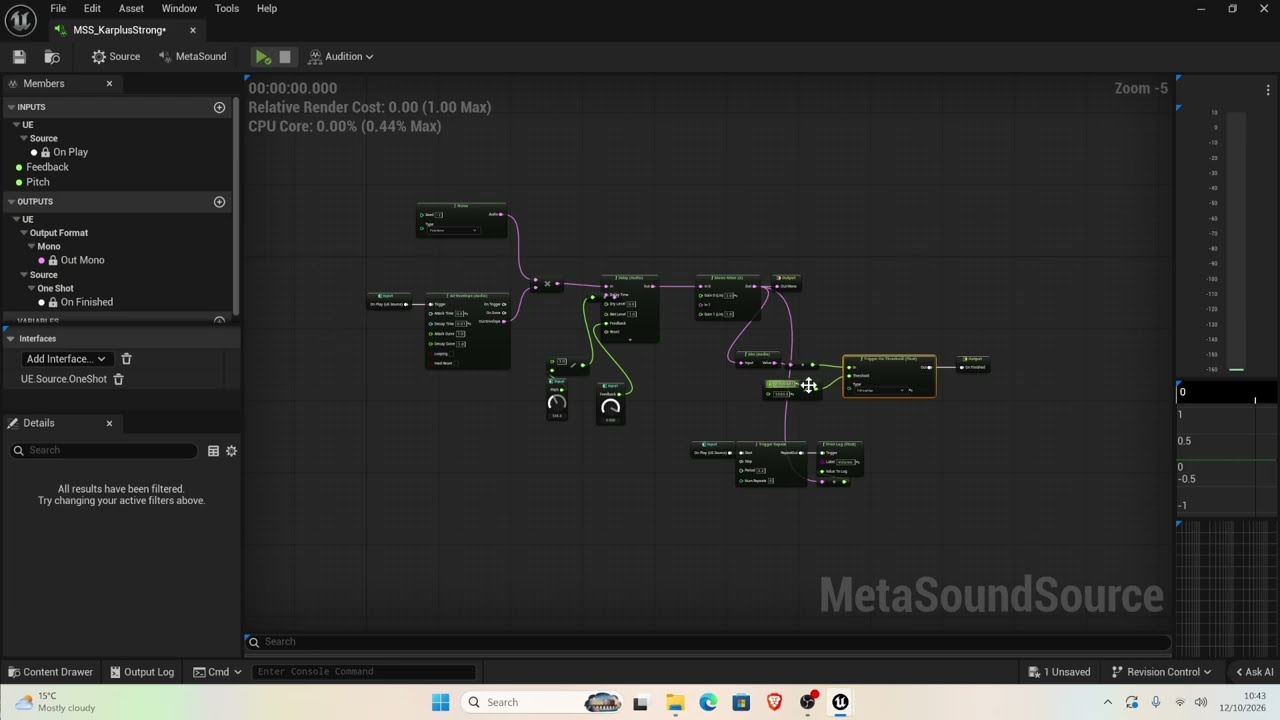Select the MSS_KarplusStrong tab
Image resolution: width=1280 pixels, height=720 pixels.
click(119, 30)
